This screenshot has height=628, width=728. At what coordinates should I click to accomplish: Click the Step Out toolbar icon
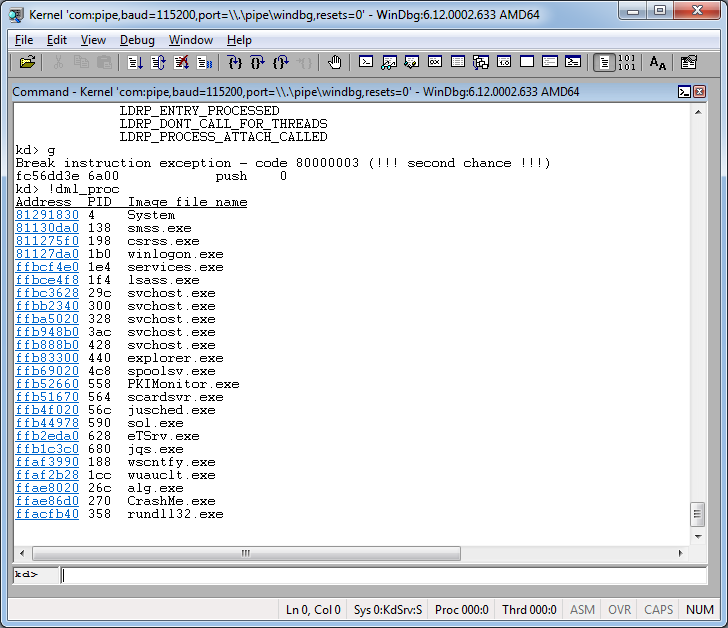[x=281, y=62]
